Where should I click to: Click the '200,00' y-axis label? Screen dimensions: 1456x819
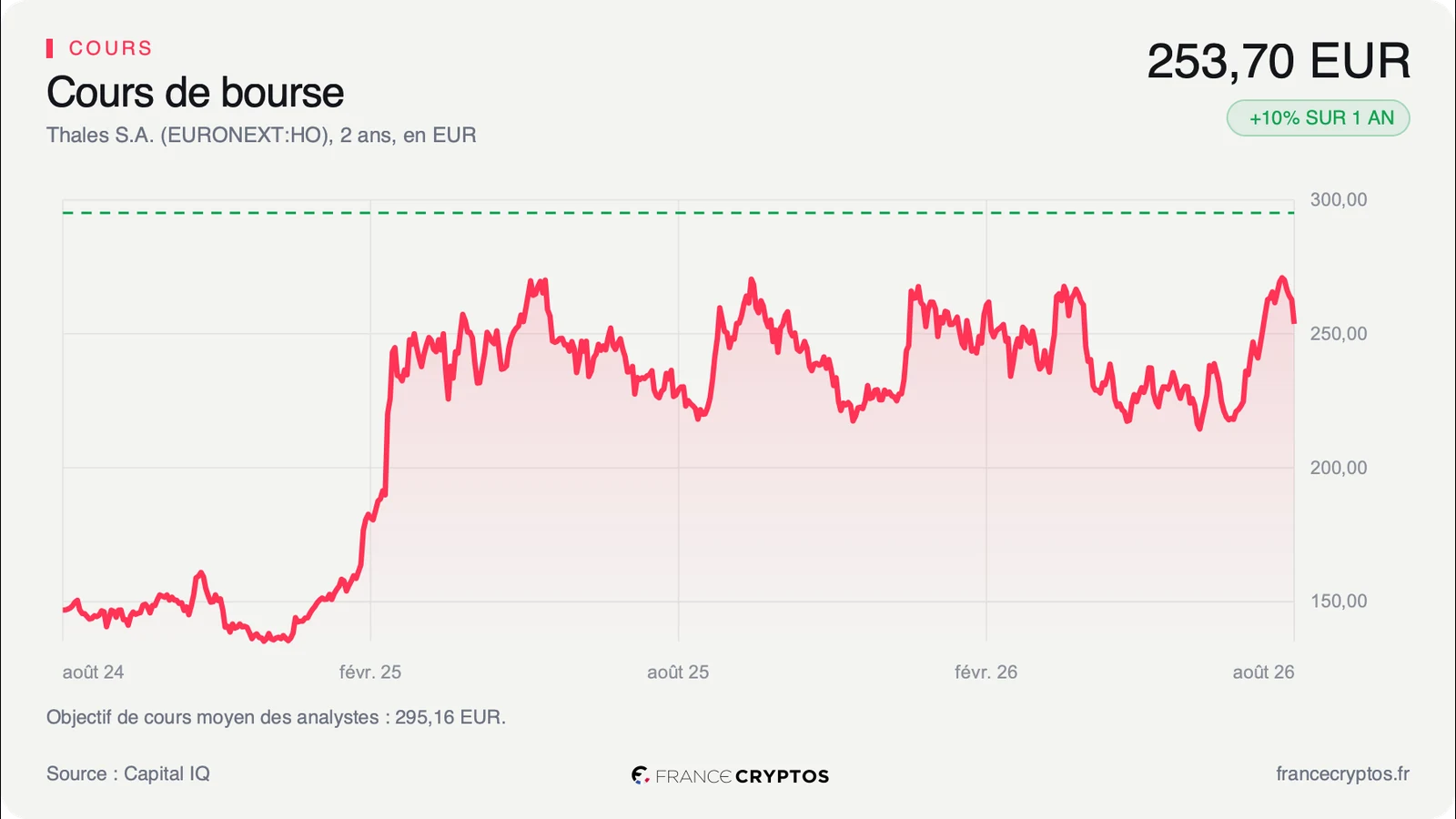(x=1339, y=468)
